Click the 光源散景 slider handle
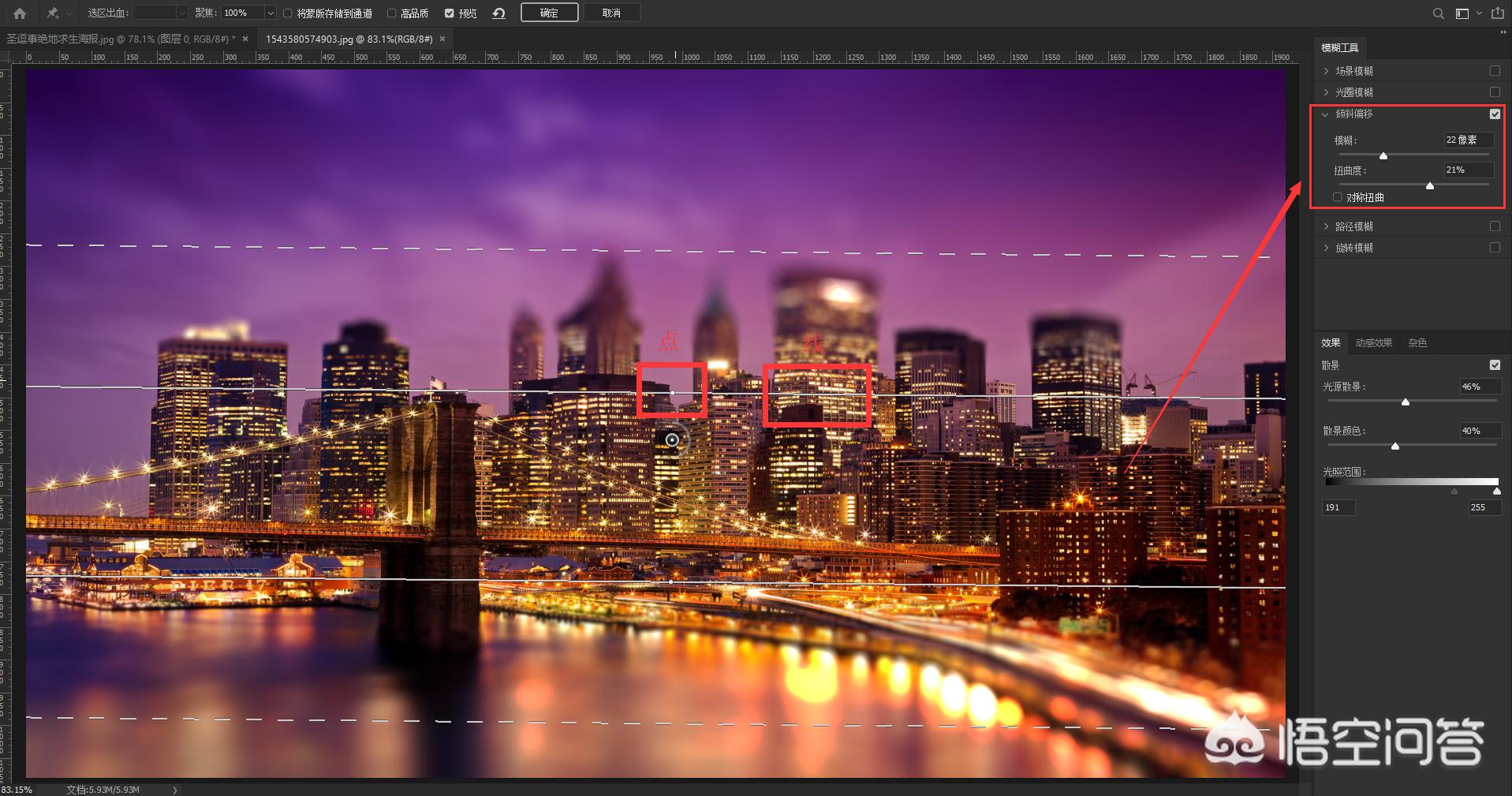This screenshot has width=1512, height=796. 1405,402
